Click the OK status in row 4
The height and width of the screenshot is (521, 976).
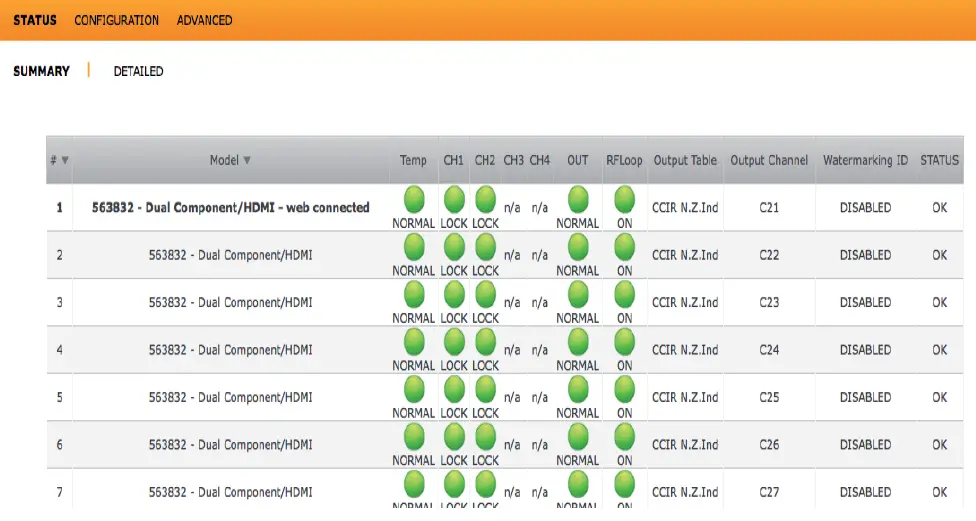[939, 350]
